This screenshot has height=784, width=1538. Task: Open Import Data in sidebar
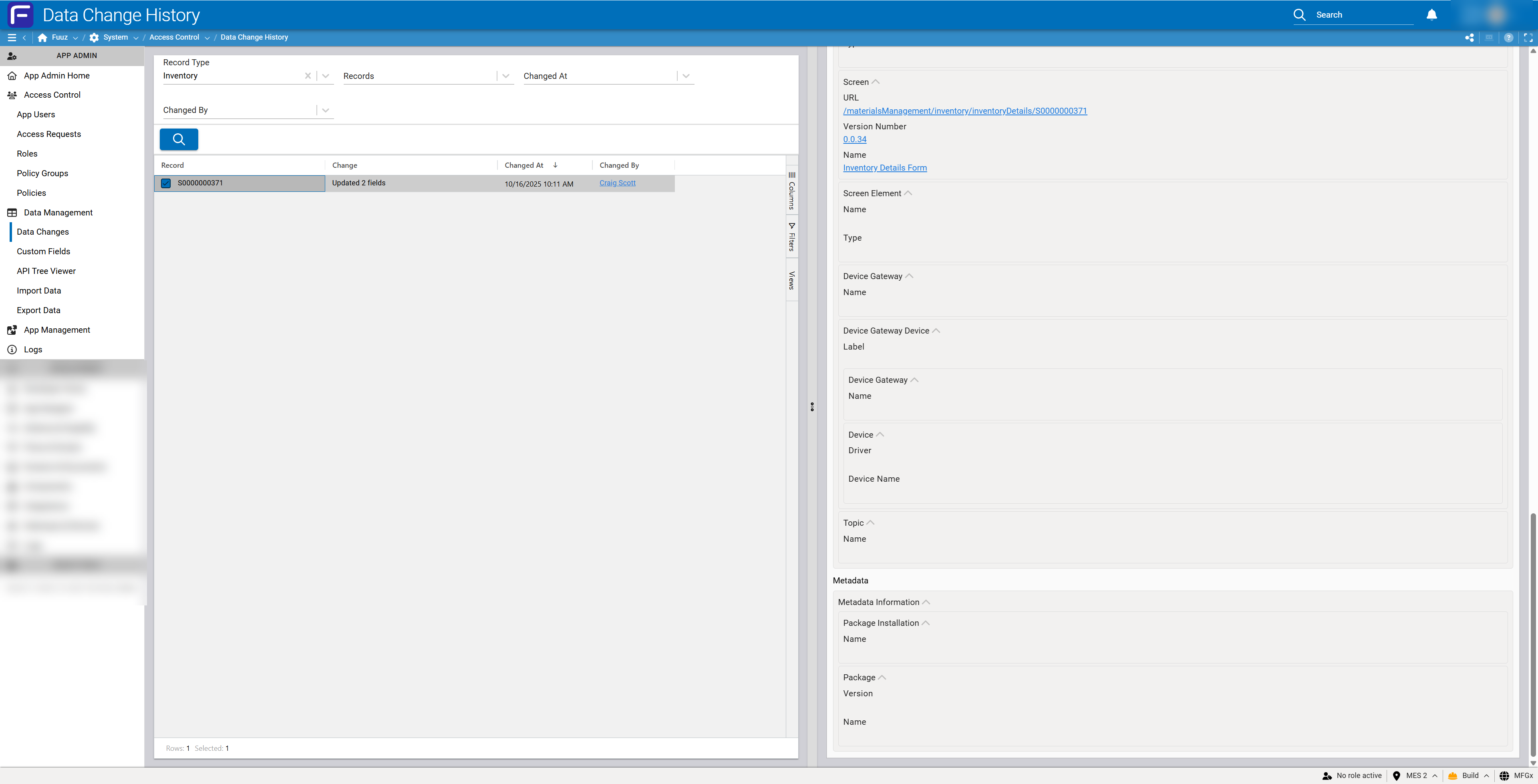pyautogui.click(x=39, y=291)
